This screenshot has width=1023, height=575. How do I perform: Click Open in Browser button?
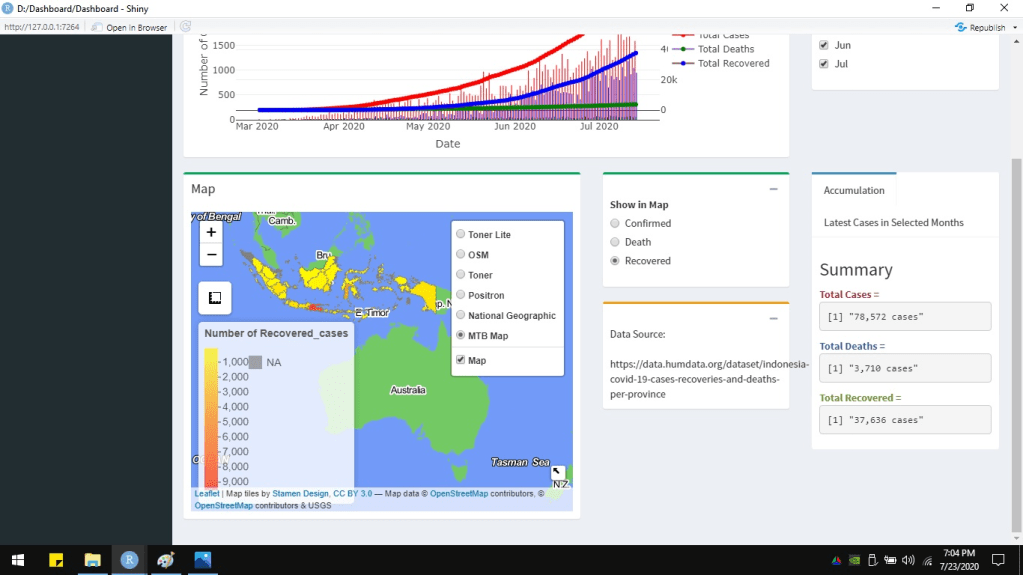point(130,27)
